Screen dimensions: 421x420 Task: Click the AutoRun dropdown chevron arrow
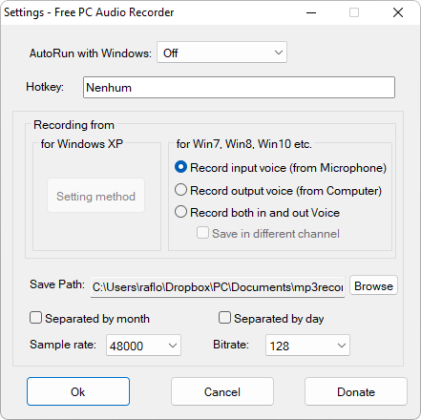click(x=279, y=52)
